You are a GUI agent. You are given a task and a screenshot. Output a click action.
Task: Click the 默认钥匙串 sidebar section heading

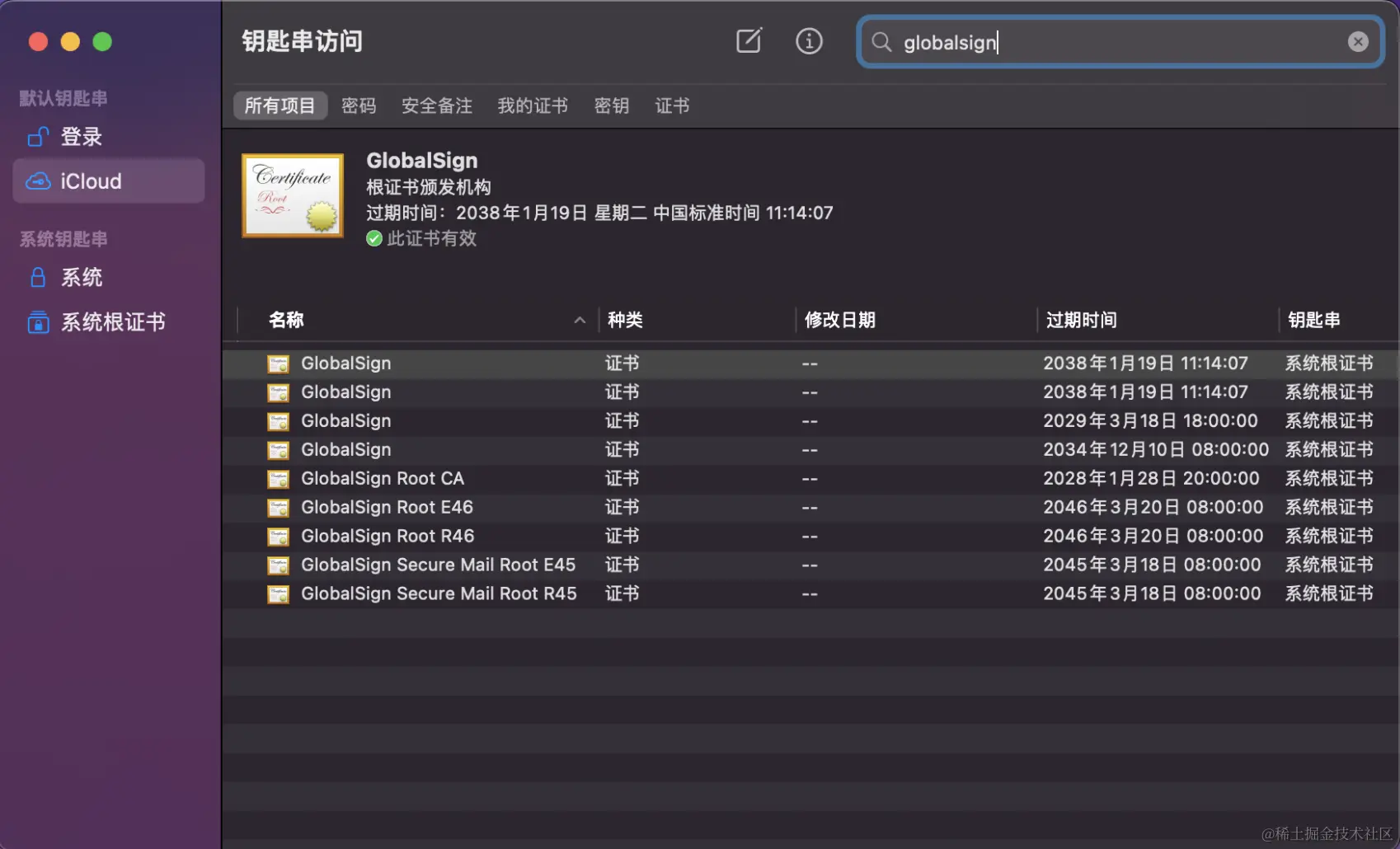tap(63, 98)
